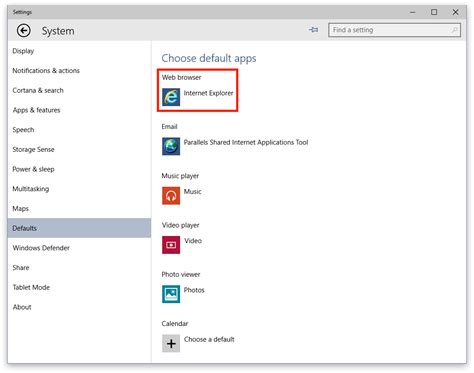Click the Choose default apps heading
The height and width of the screenshot is (373, 474).
[209, 58]
